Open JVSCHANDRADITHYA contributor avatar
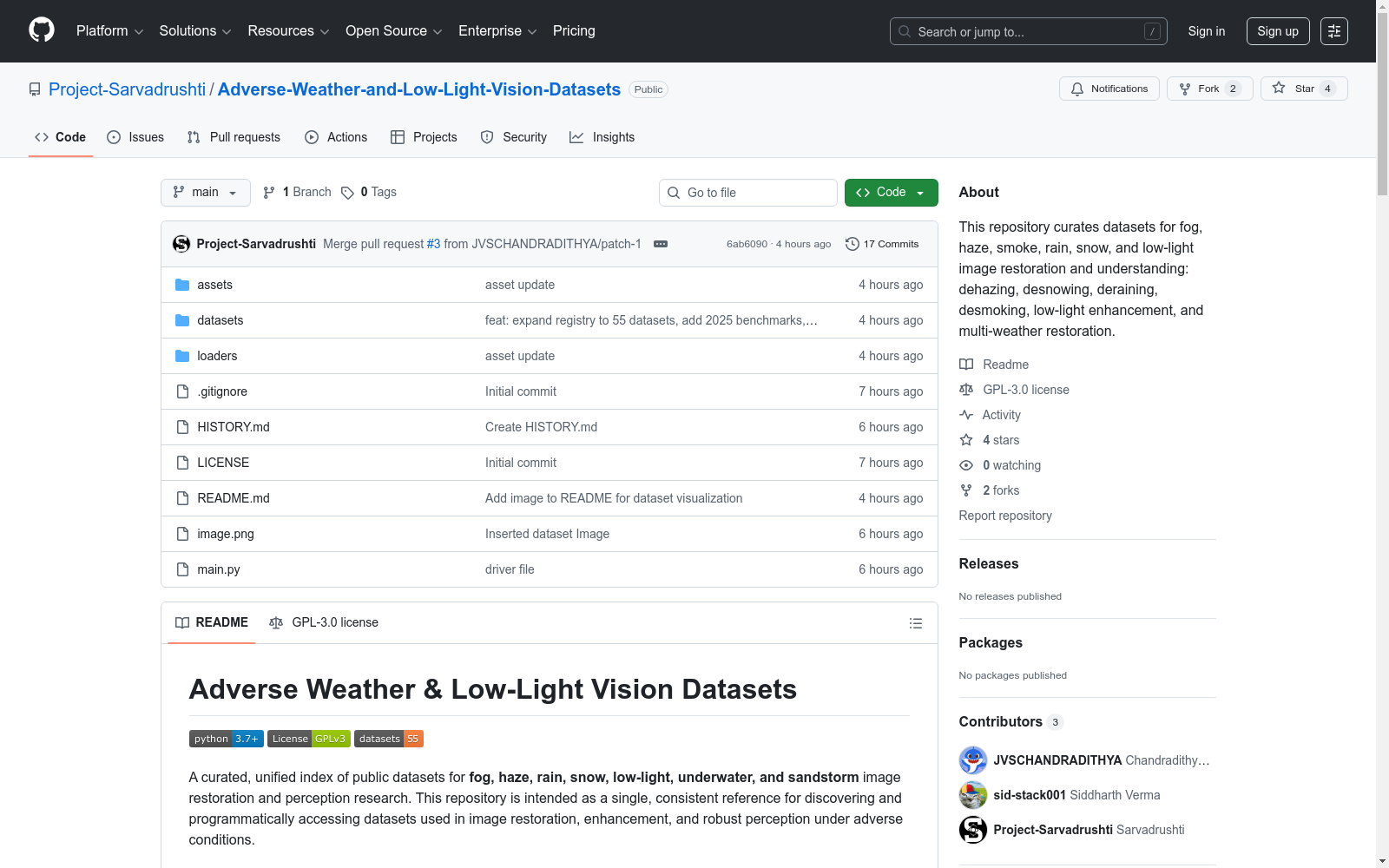The height and width of the screenshot is (868, 1389). click(x=973, y=760)
